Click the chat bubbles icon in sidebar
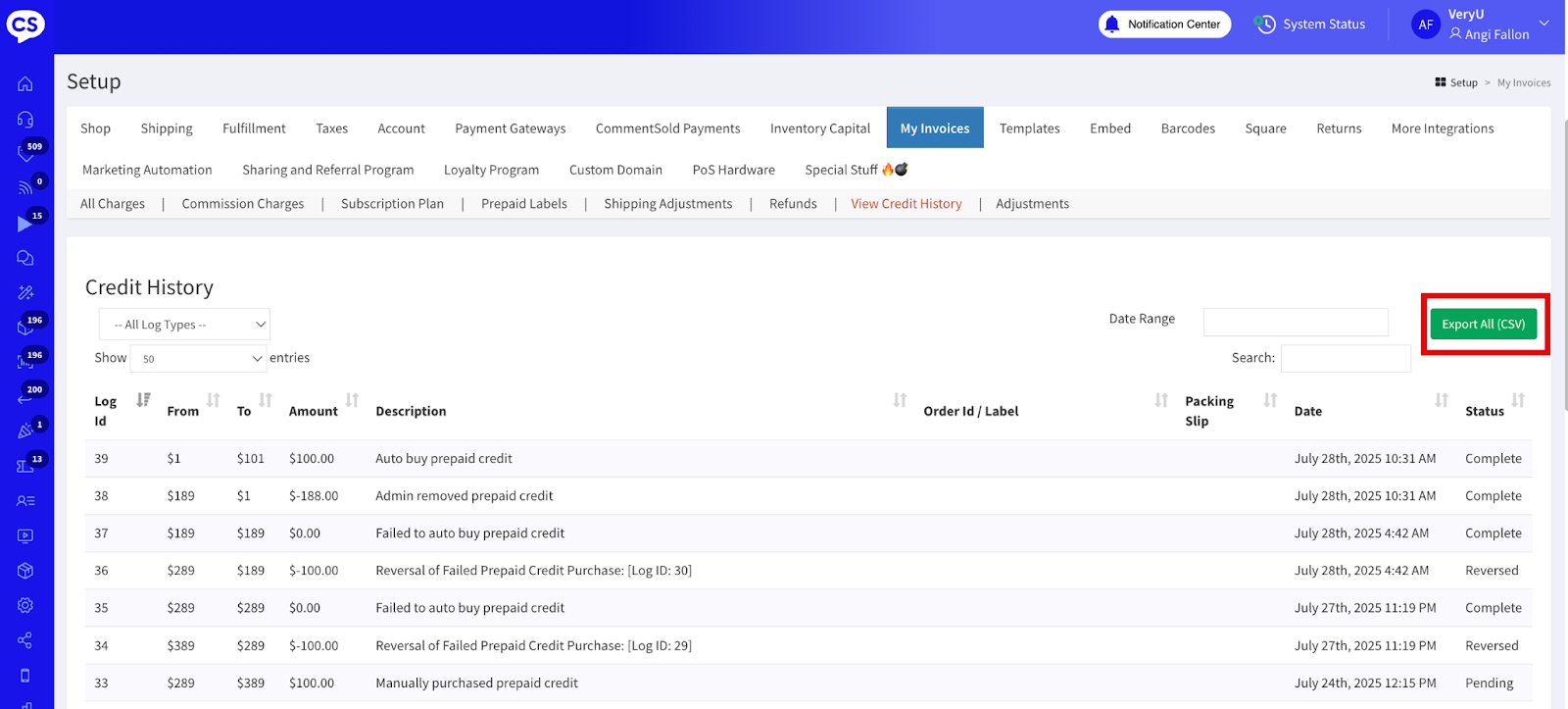This screenshot has width=1568, height=709. [x=25, y=258]
